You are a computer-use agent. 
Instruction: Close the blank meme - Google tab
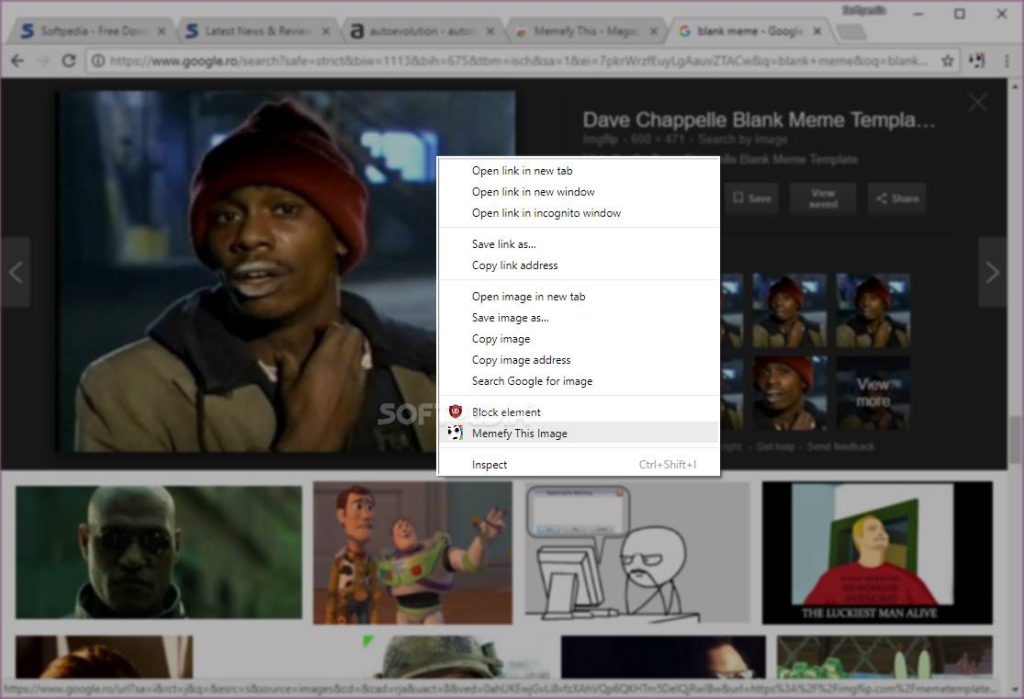817,31
